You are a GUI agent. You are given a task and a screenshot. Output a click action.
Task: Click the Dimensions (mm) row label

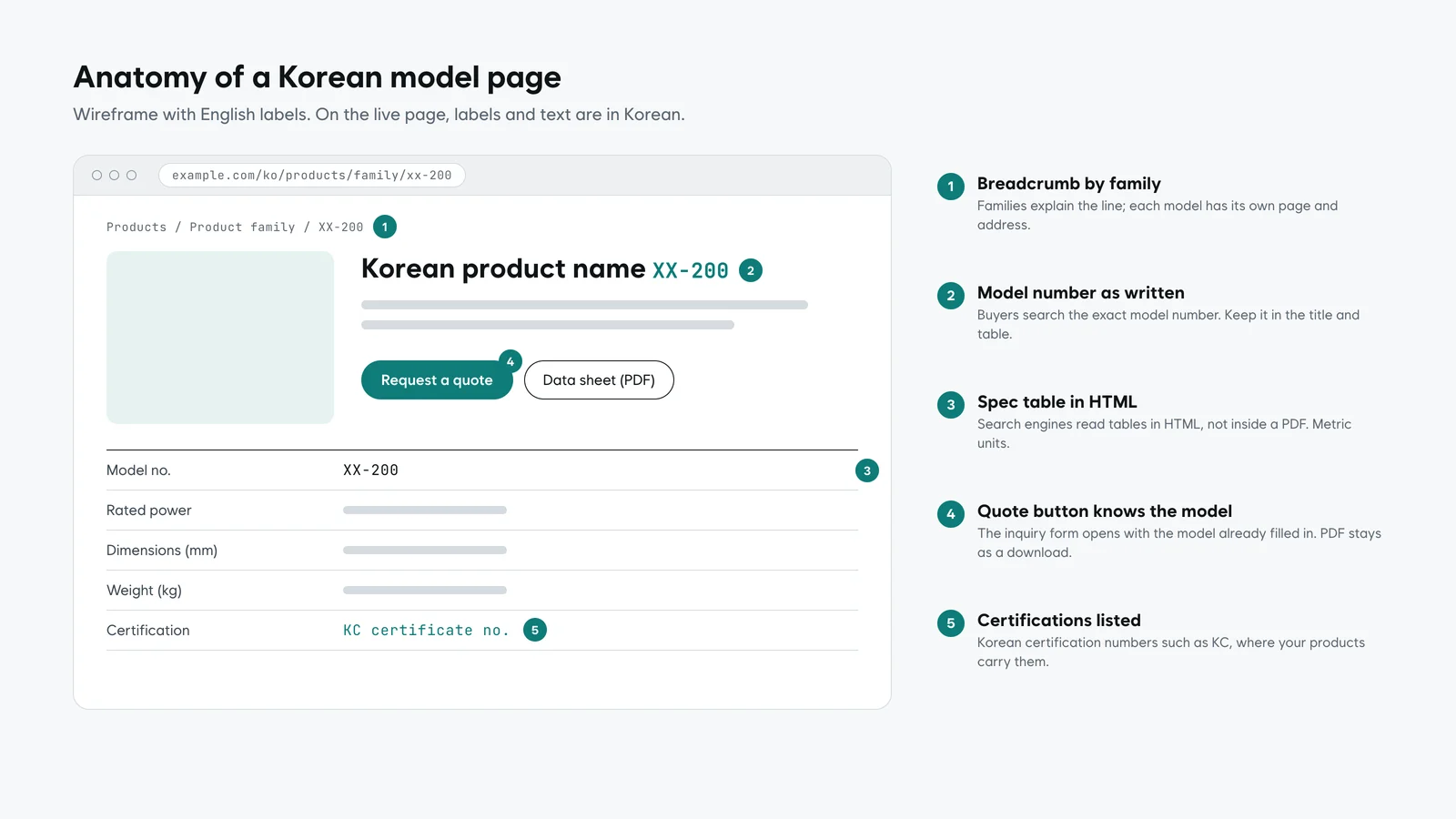(162, 551)
